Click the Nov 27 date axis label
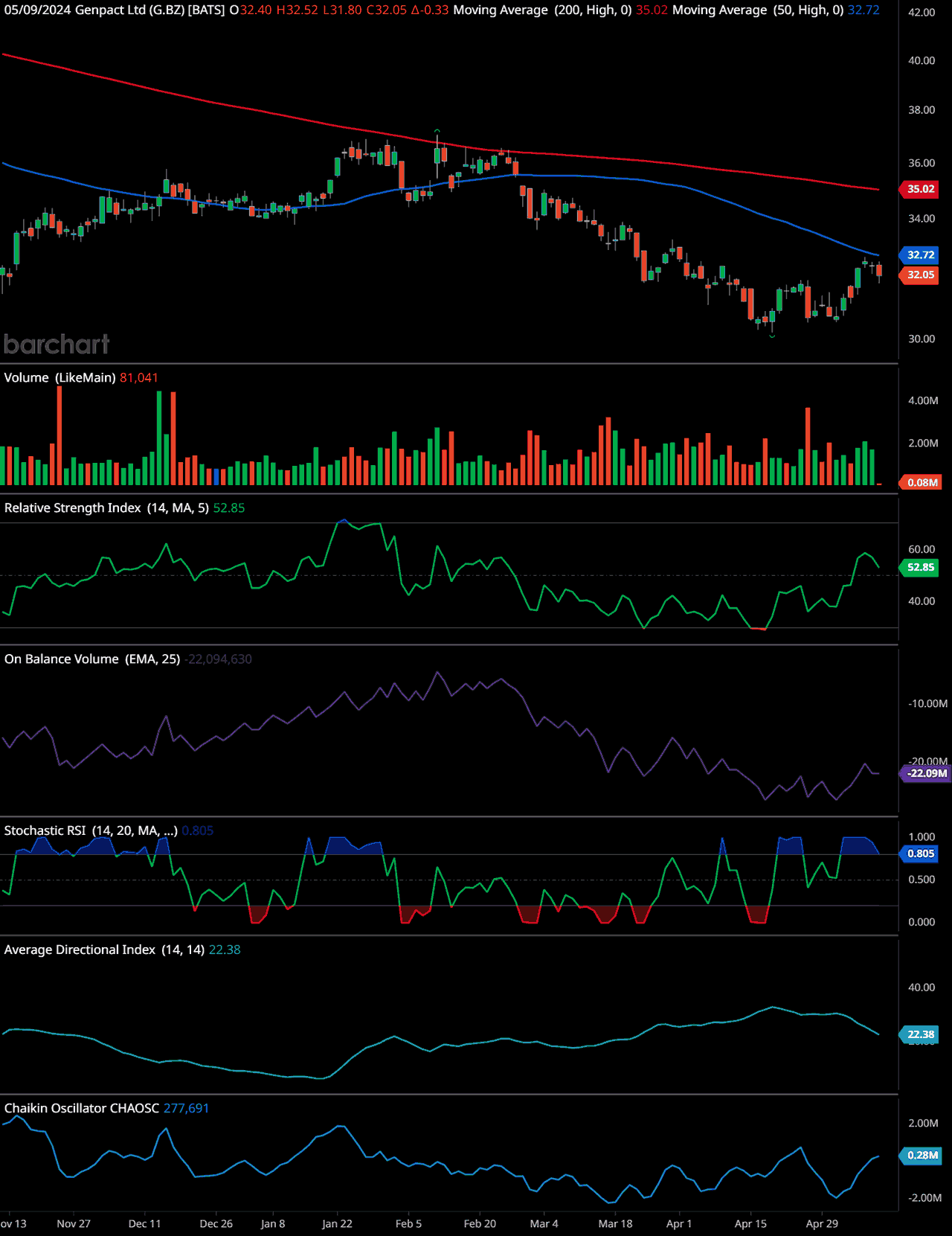This screenshot has height=1236, width=952. tap(74, 1224)
